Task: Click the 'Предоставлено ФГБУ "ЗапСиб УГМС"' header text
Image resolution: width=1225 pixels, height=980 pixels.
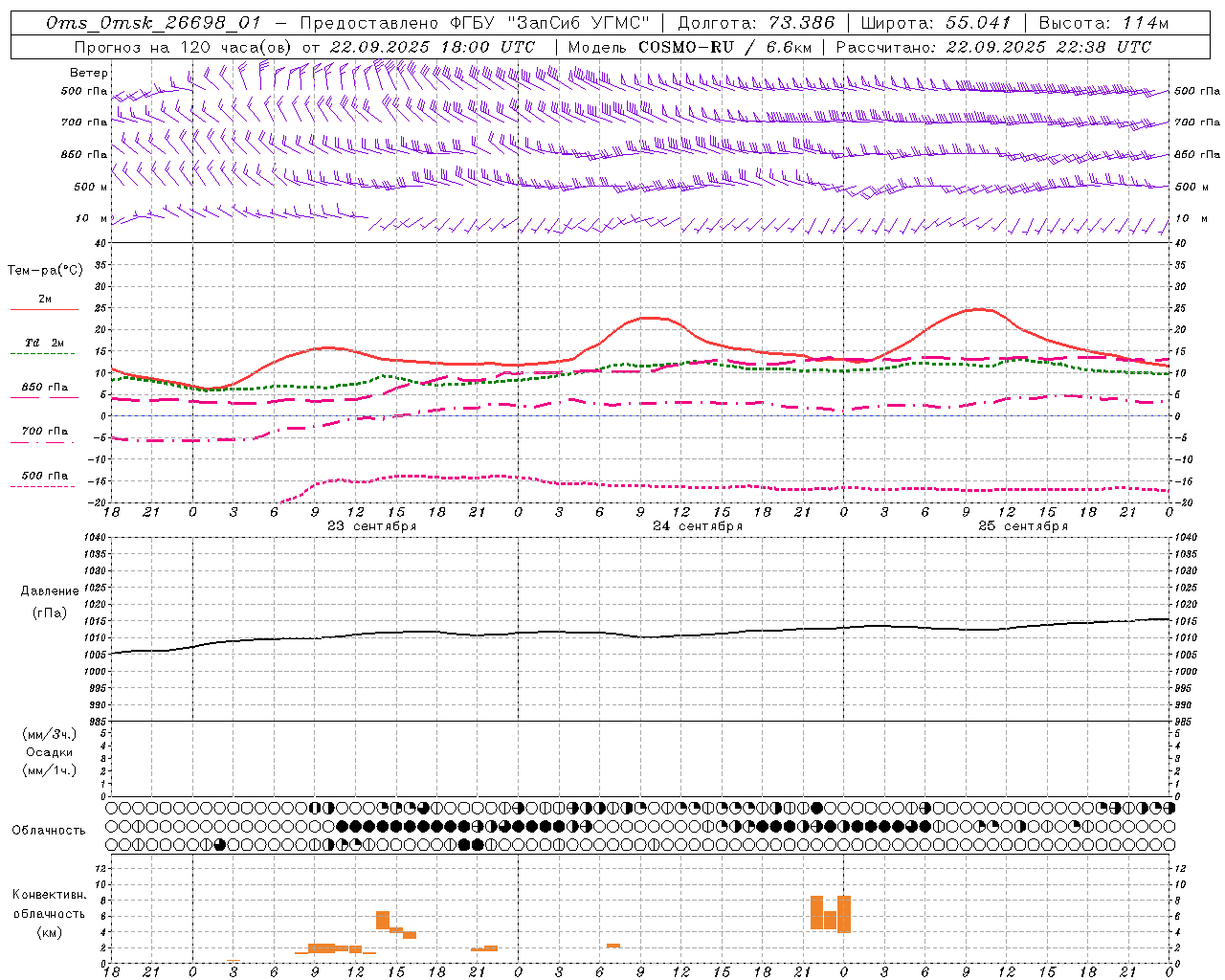Action: pyautogui.click(x=475, y=23)
